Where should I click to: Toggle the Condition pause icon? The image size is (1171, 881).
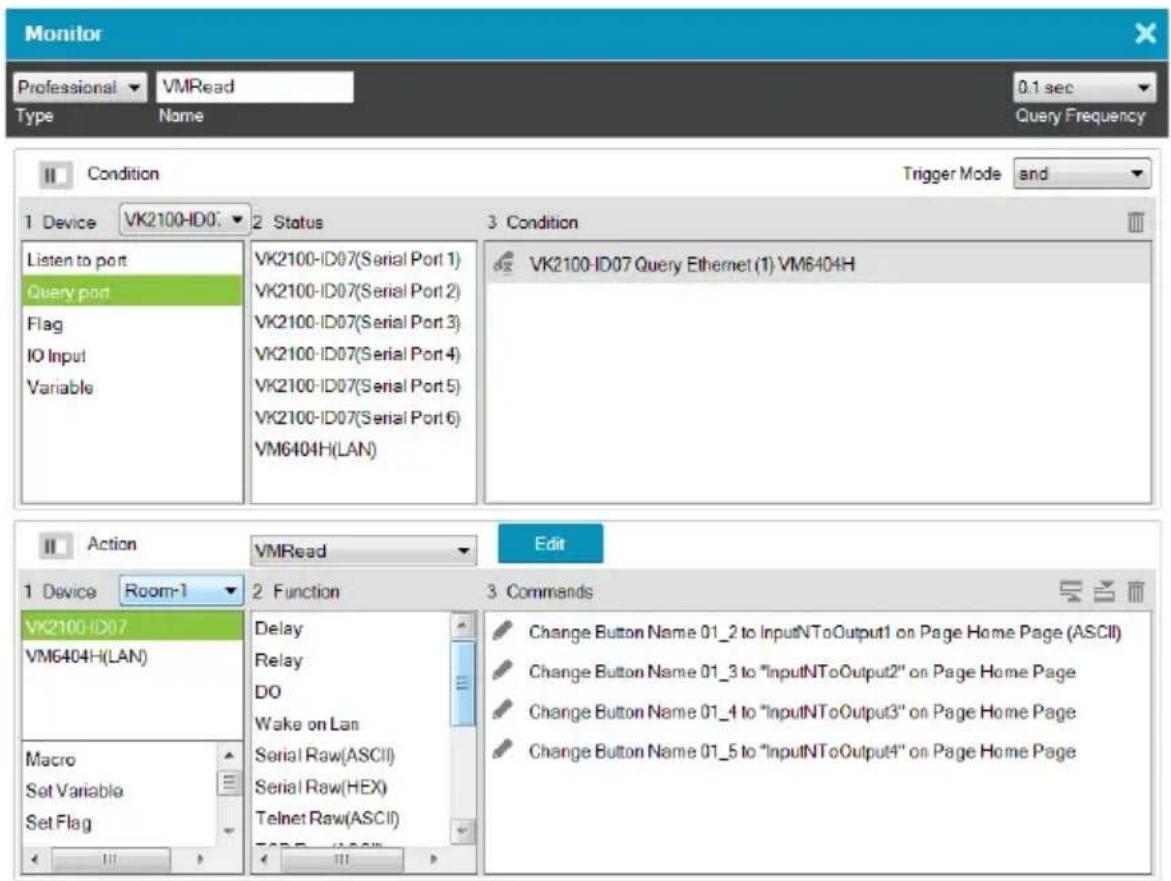(55, 175)
